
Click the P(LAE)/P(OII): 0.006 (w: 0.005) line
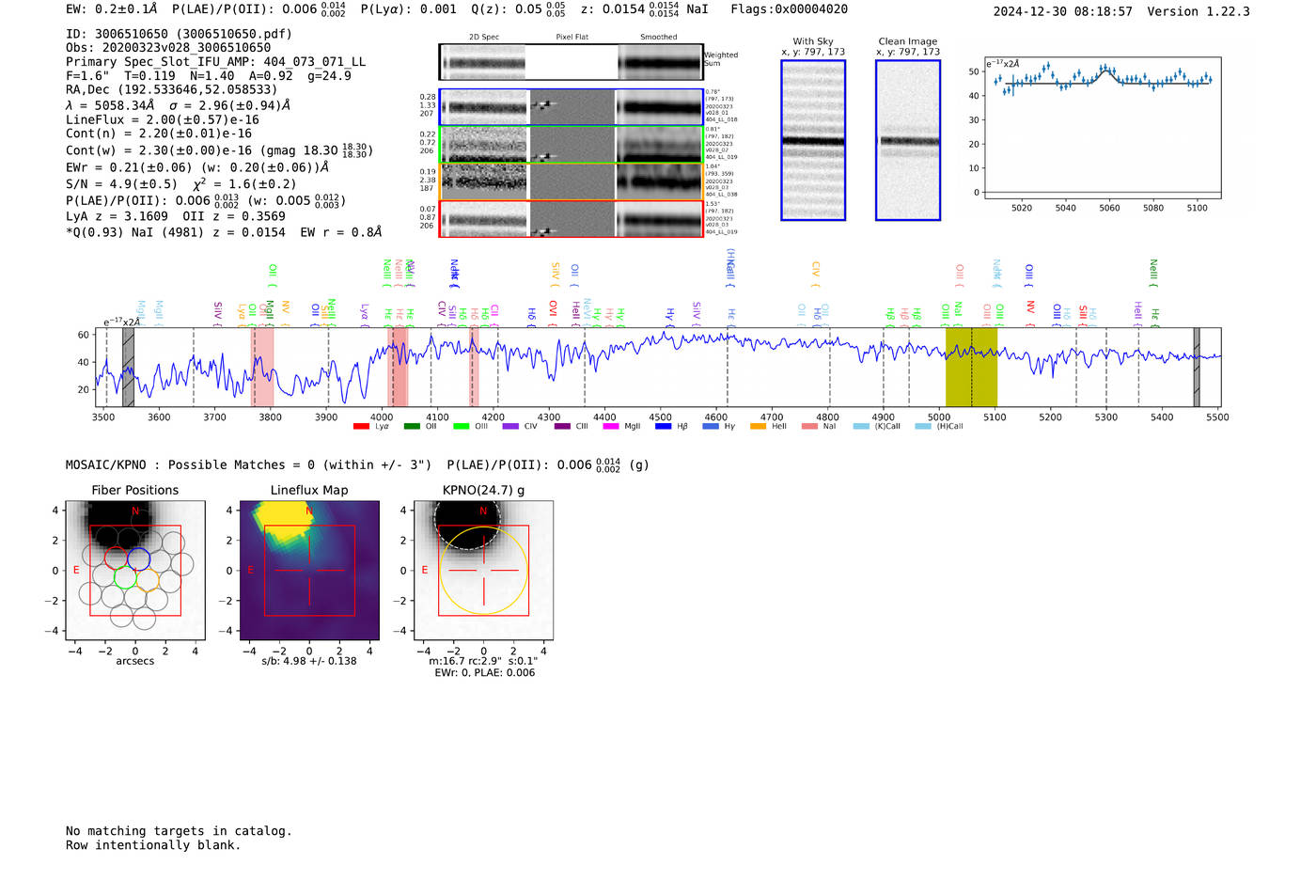(206, 200)
